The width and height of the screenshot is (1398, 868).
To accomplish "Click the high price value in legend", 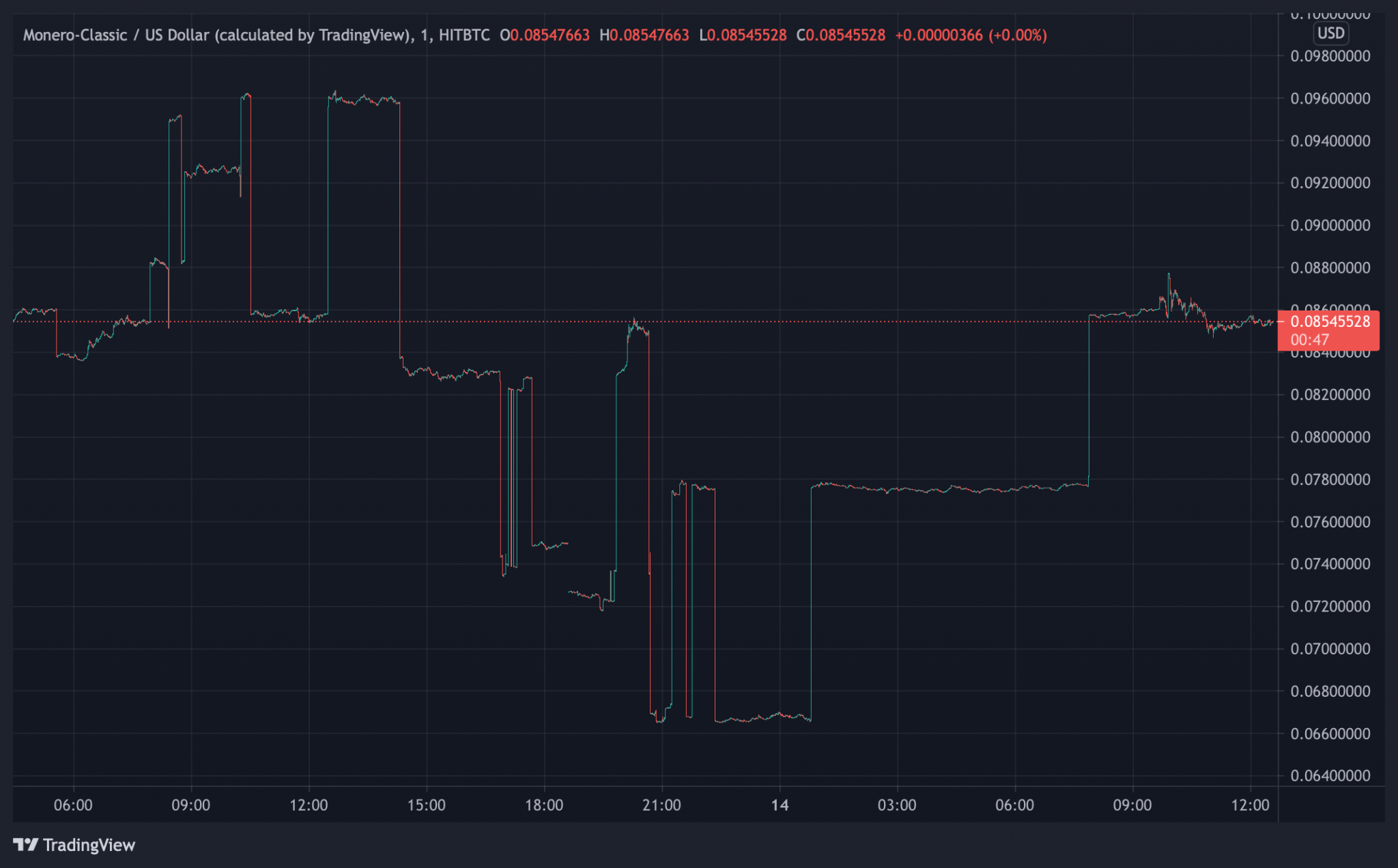I will pyautogui.click(x=649, y=35).
